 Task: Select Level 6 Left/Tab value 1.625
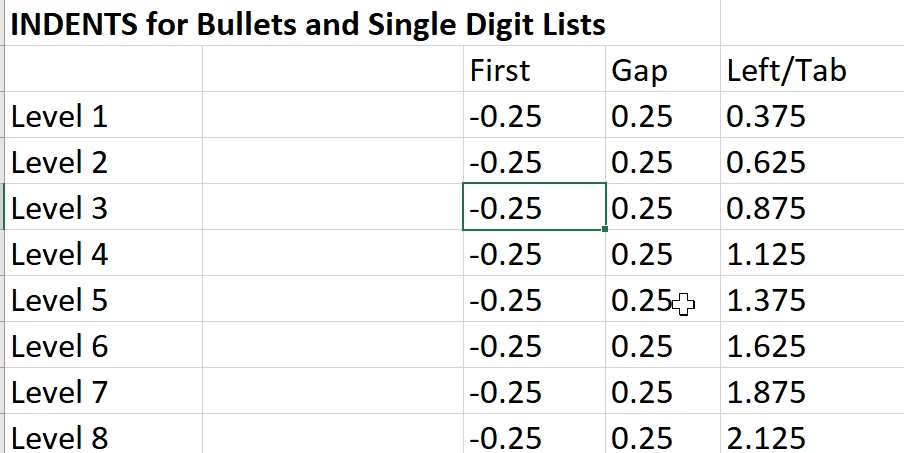coord(812,346)
